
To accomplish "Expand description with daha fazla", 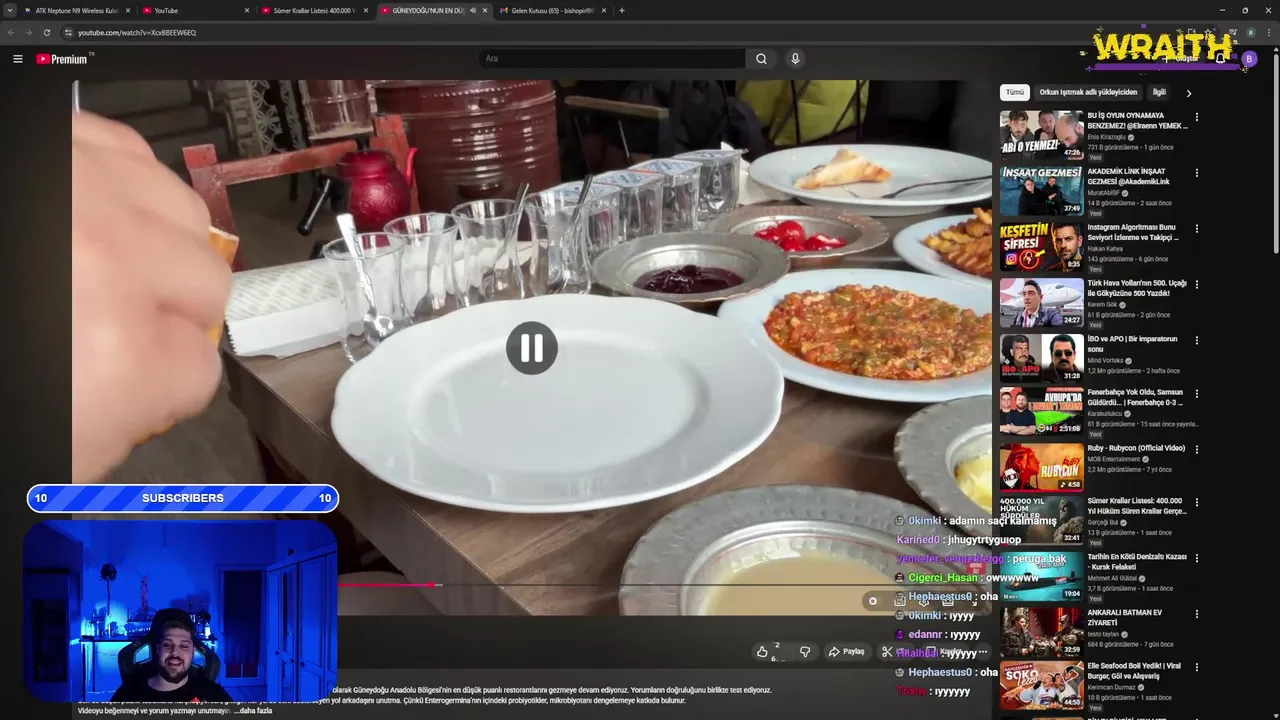I will 253,711.
